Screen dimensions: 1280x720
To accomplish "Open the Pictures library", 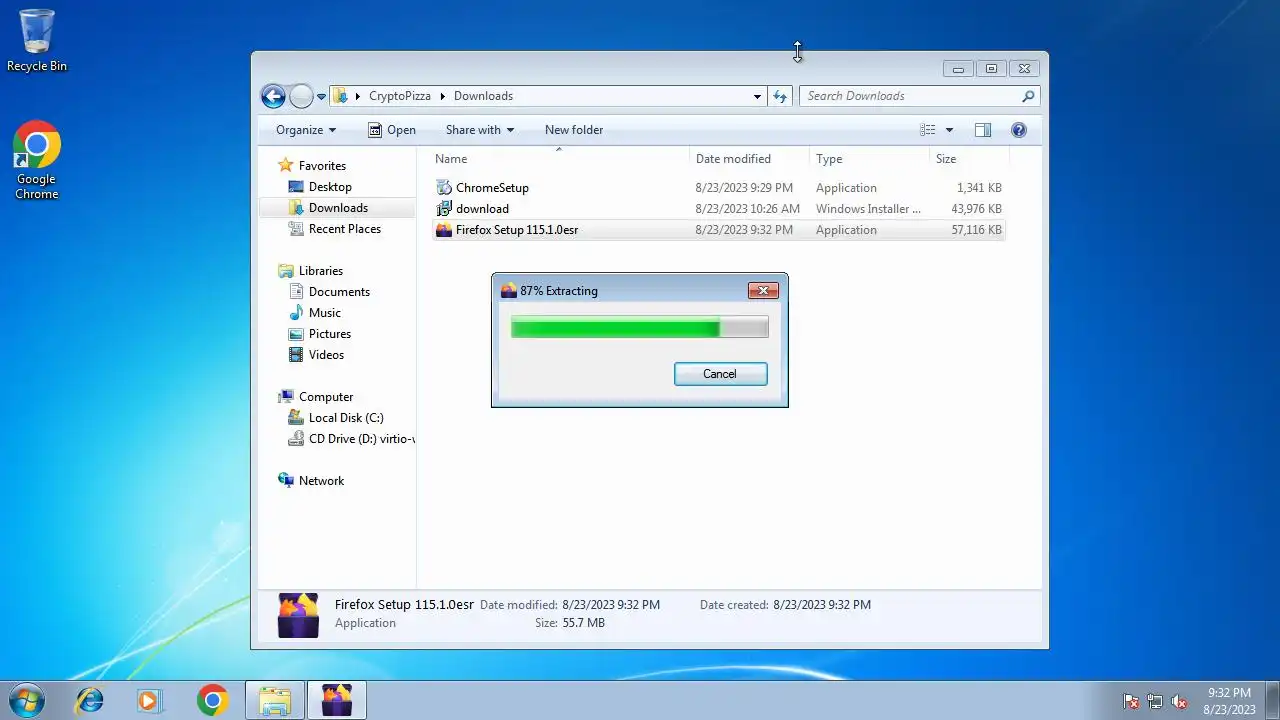I will coord(330,334).
